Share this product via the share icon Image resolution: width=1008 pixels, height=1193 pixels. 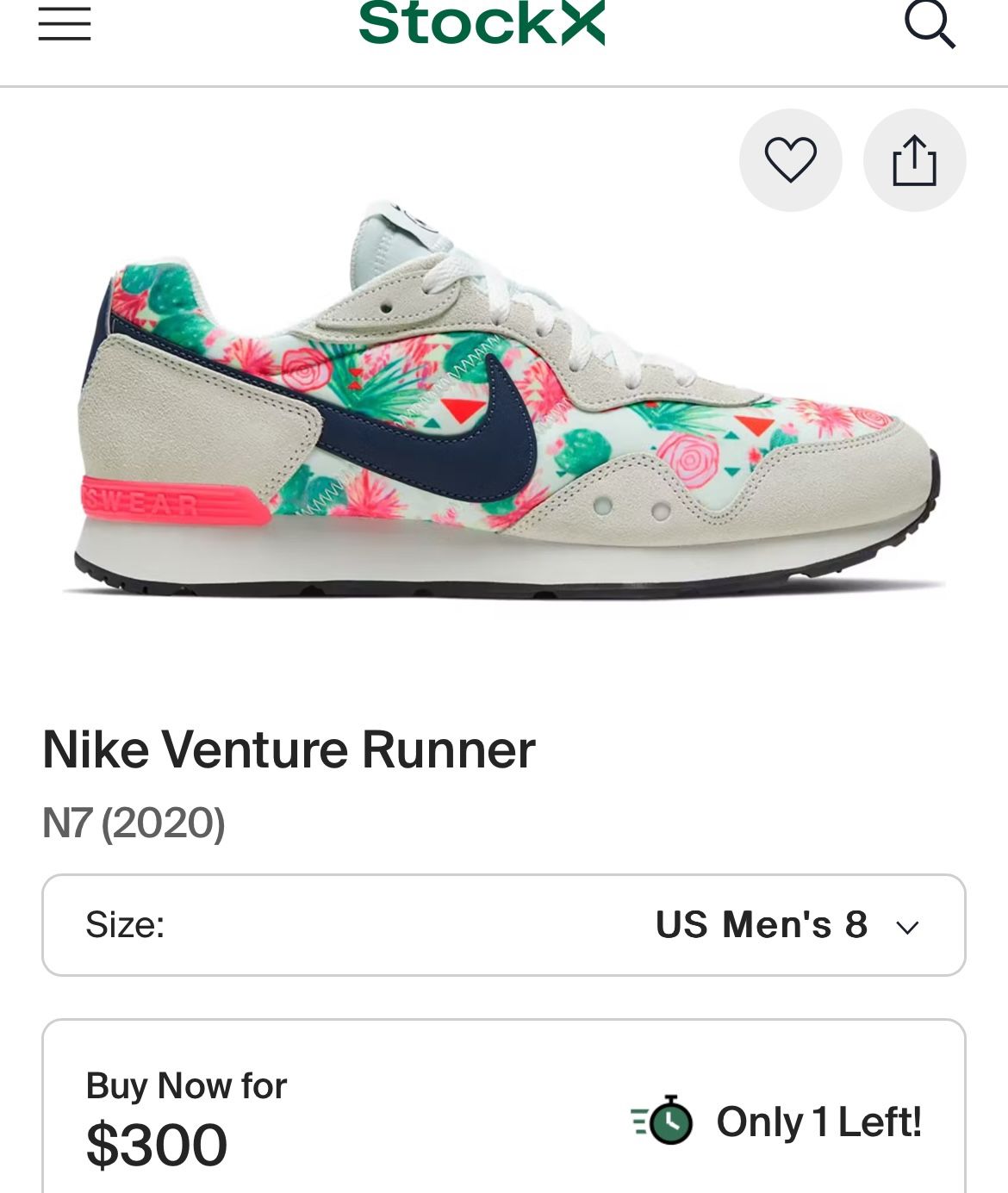914,160
